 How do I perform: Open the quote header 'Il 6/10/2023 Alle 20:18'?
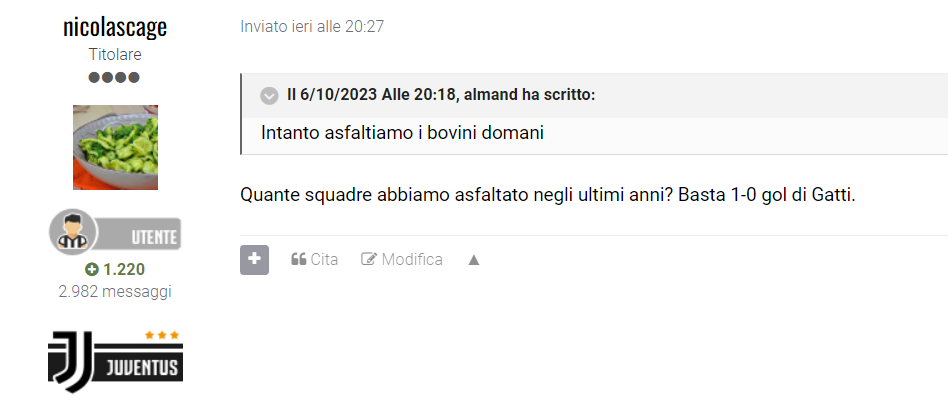[374, 95]
